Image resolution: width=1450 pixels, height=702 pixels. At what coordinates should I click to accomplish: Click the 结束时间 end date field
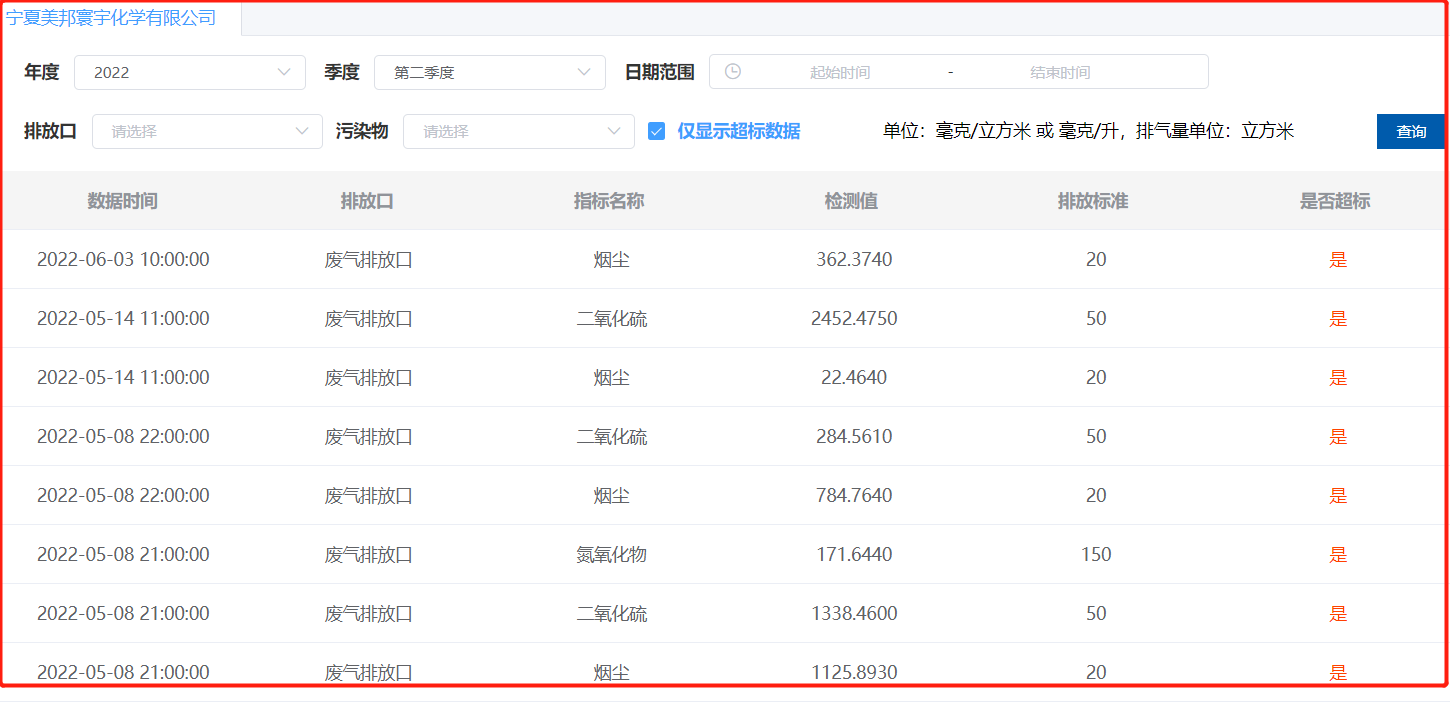pos(1060,72)
